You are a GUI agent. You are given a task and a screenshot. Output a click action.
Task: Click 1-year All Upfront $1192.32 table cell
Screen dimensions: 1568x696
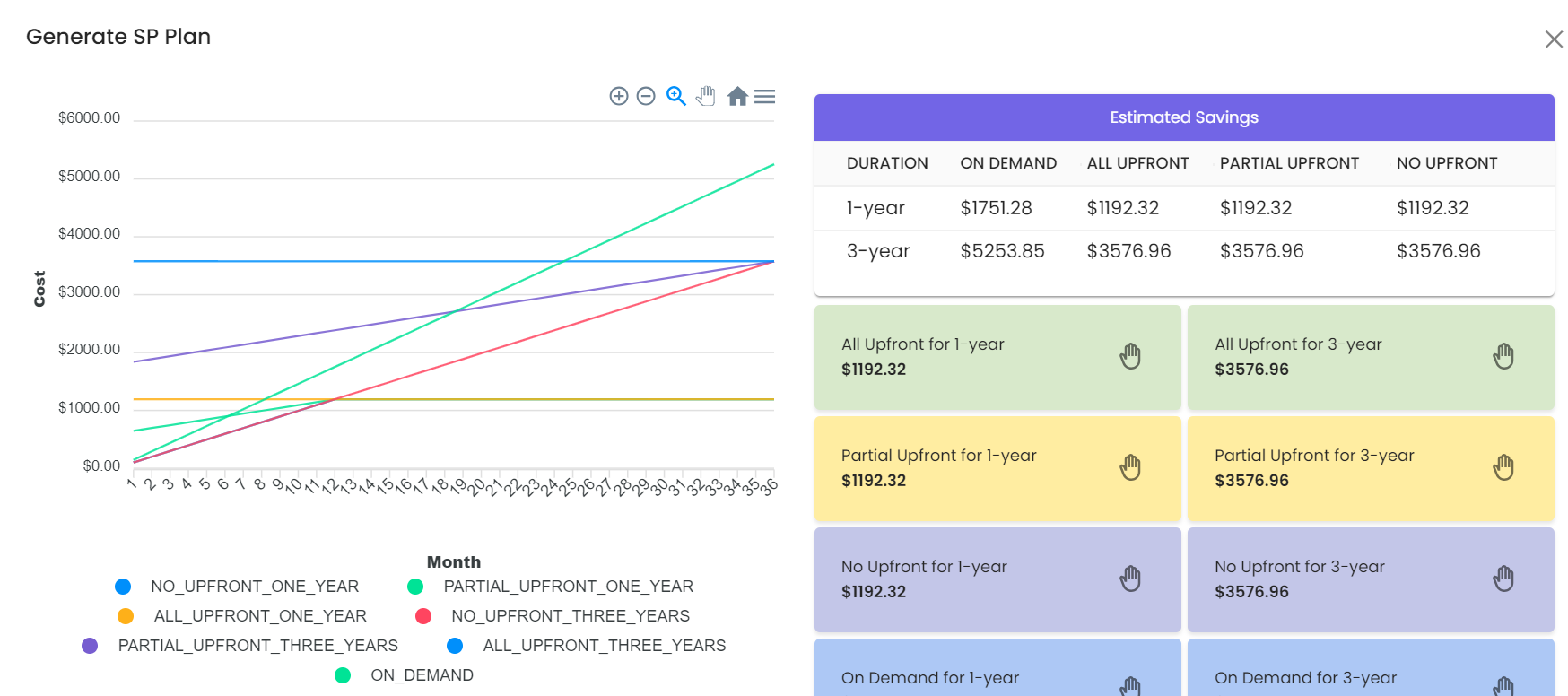tap(1123, 208)
